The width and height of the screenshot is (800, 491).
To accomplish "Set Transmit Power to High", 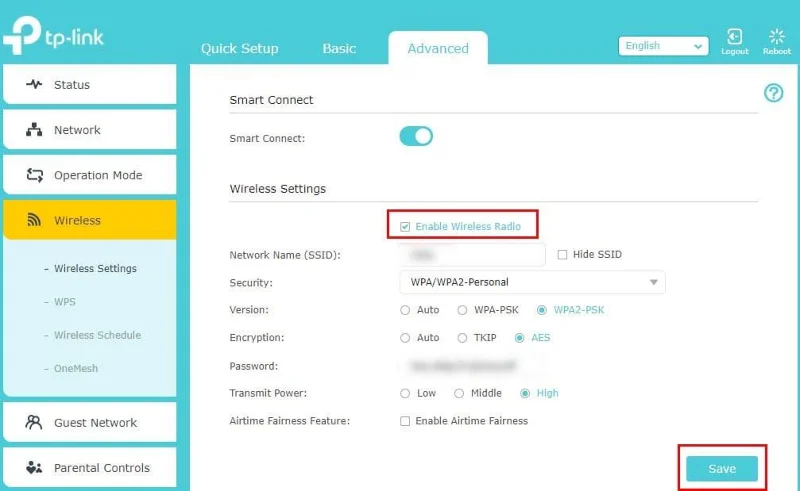I will click(x=525, y=394).
